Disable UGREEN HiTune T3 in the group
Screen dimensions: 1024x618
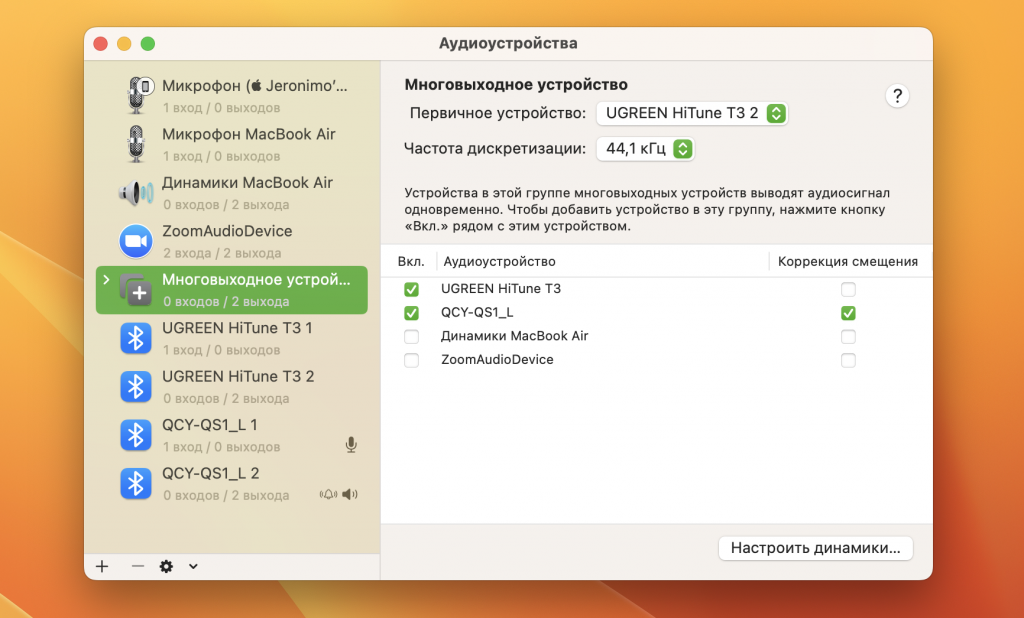[411, 289]
